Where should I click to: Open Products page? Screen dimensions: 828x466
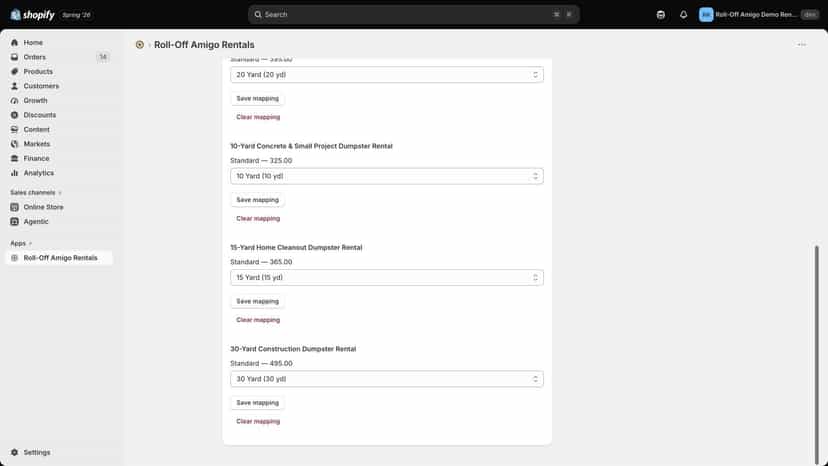(38, 71)
